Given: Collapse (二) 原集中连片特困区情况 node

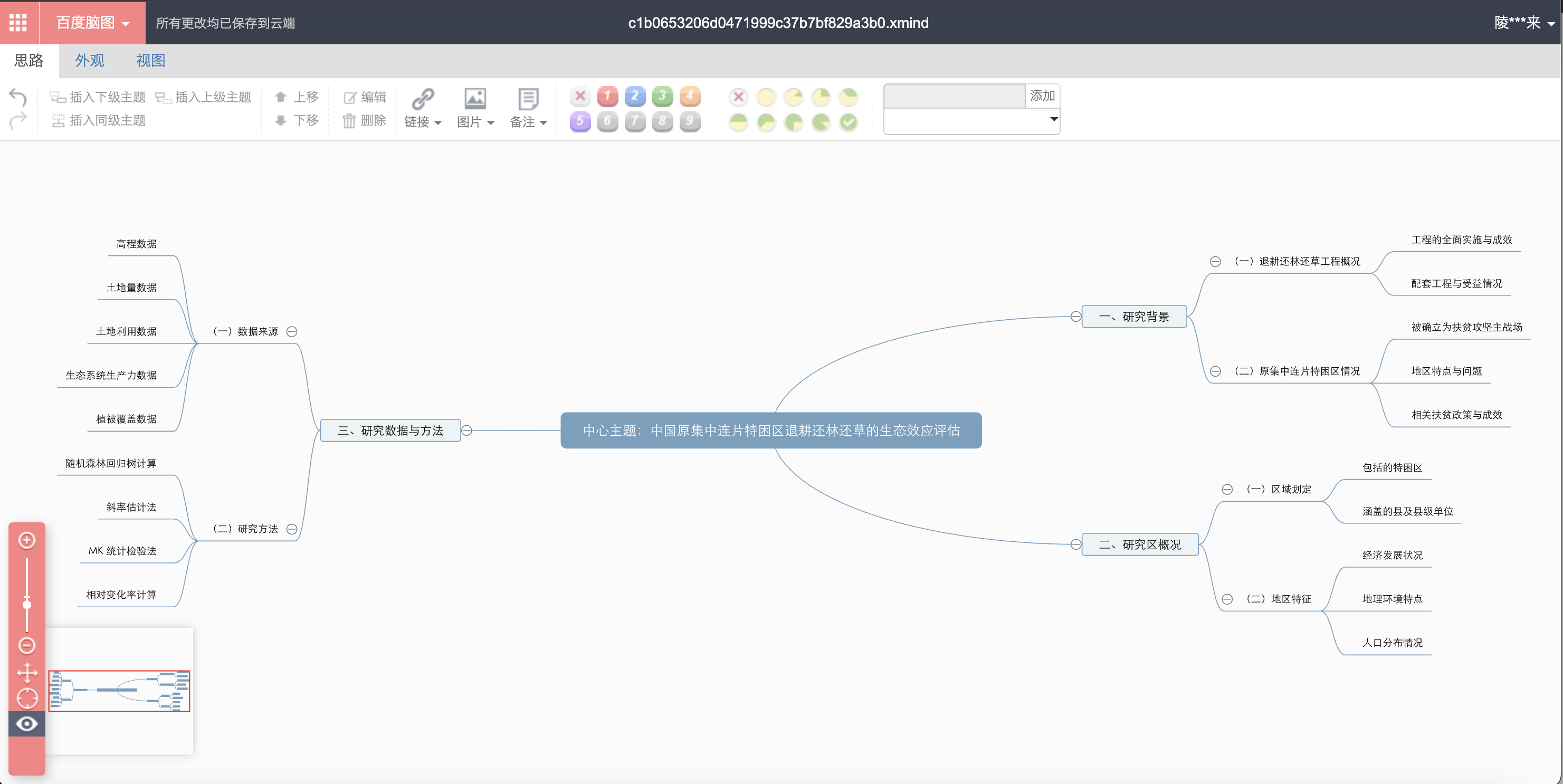Looking at the screenshot, I should point(1215,371).
